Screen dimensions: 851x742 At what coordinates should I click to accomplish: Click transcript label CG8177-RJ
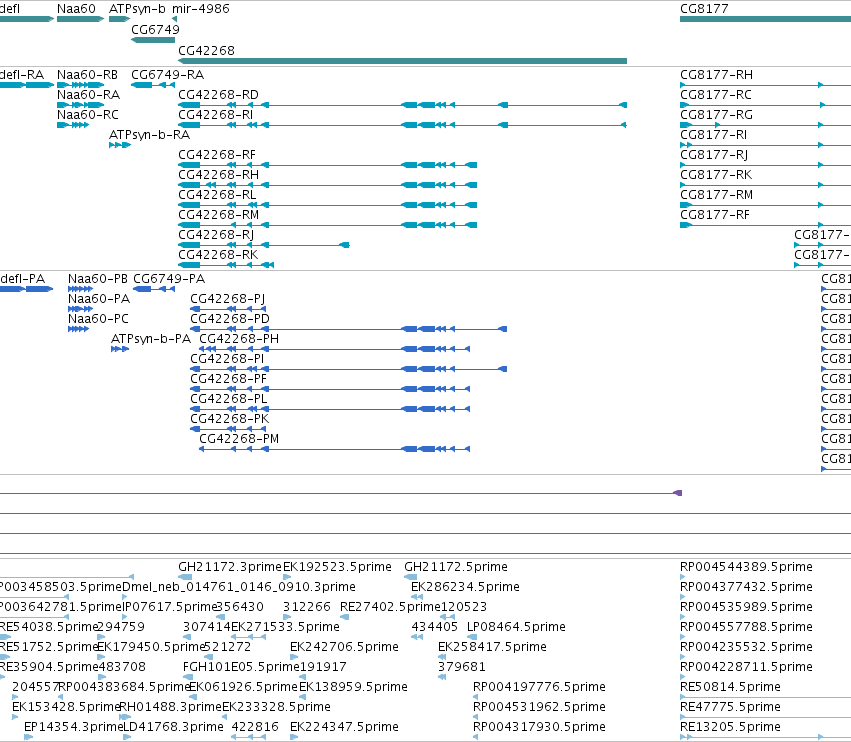(x=714, y=155)
